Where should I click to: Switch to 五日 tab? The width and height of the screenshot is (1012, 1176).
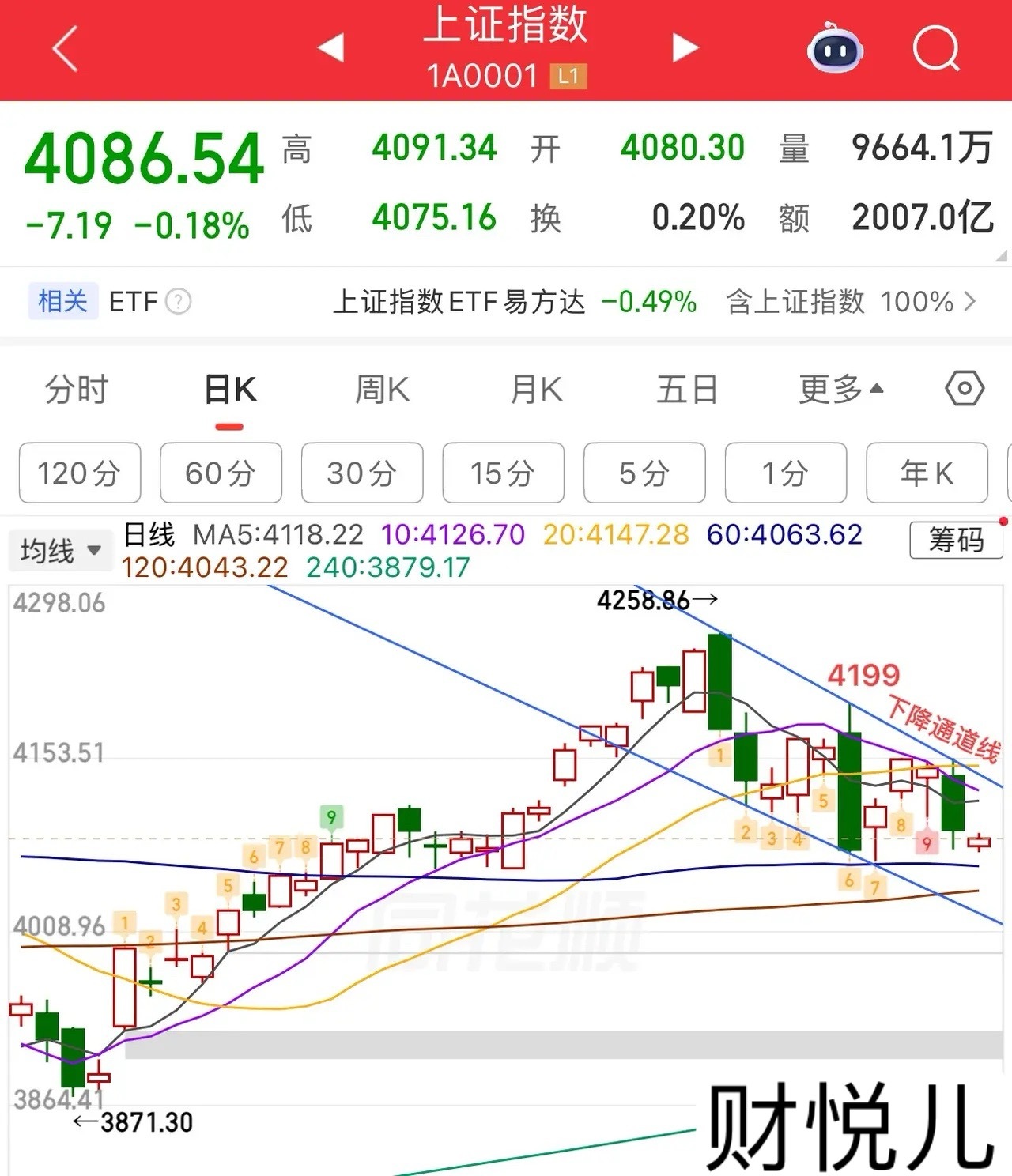click(x=687, y=390)
